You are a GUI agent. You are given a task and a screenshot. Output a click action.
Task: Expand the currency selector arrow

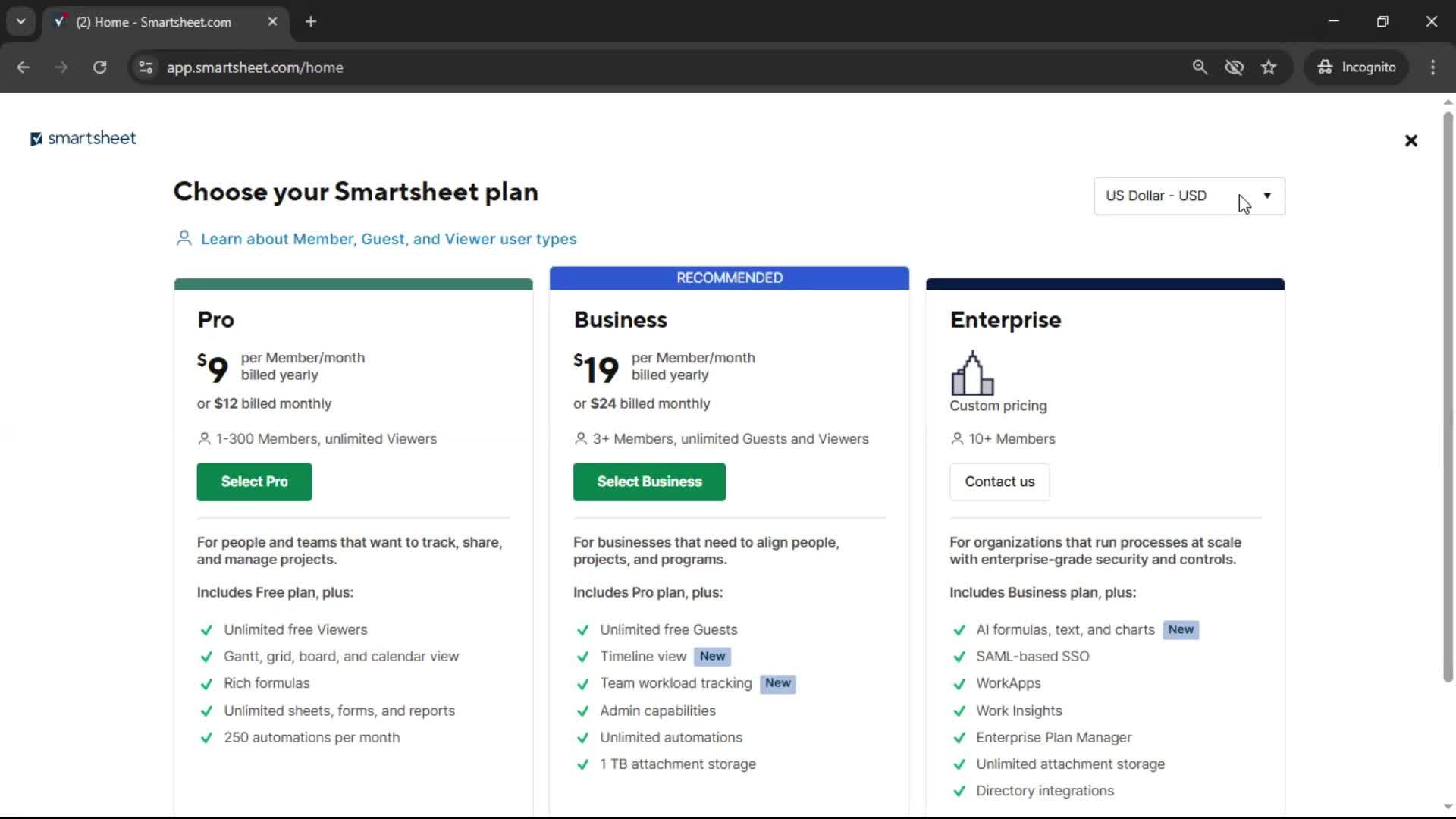(1266, 196)
